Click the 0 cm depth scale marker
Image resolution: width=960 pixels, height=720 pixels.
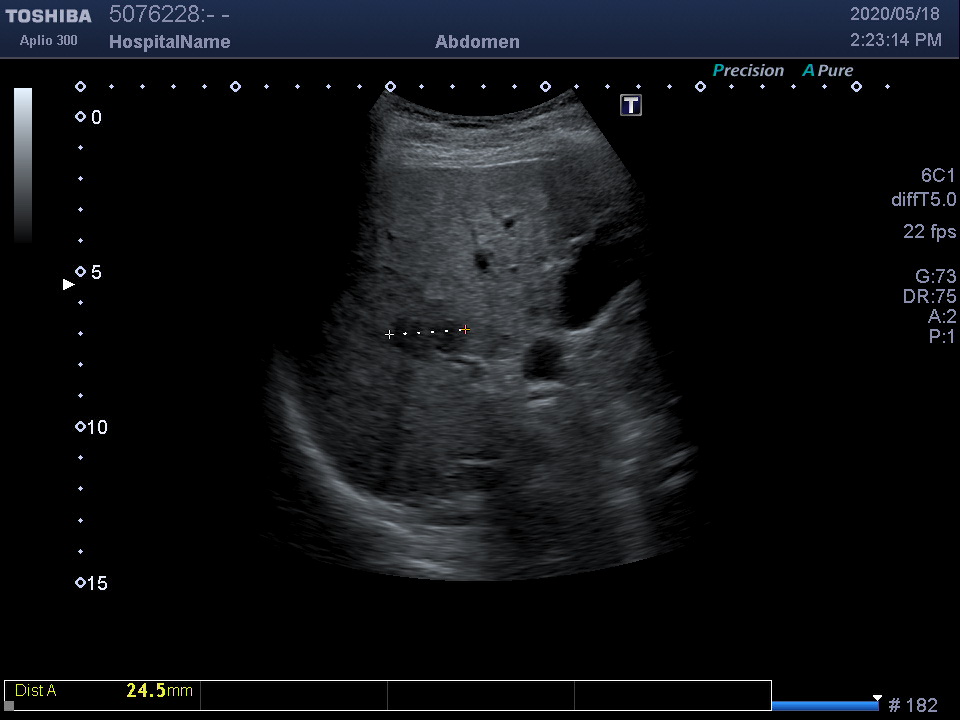point(80,117)
